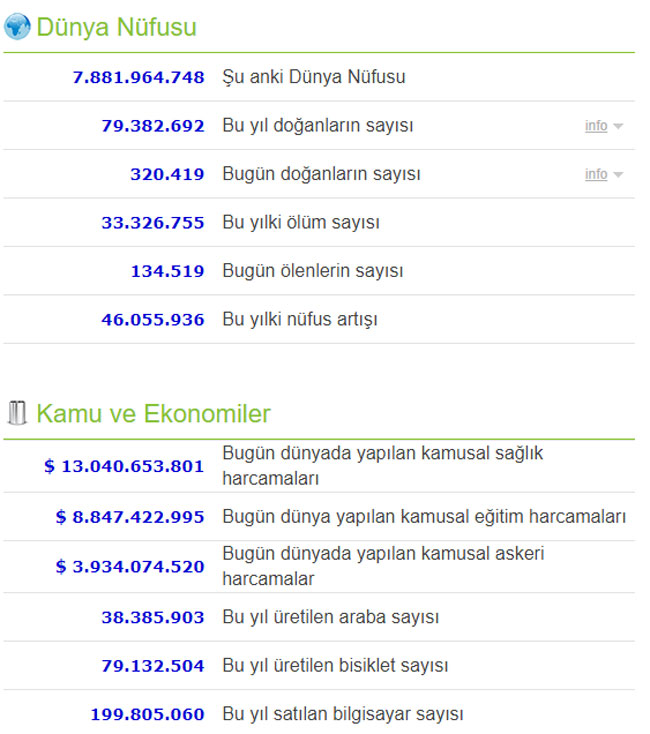Click info link for Bu yıl doğanların sayısı
This screenshot has width=650, height=734.
pyautogui.click(x=596, y=126)
